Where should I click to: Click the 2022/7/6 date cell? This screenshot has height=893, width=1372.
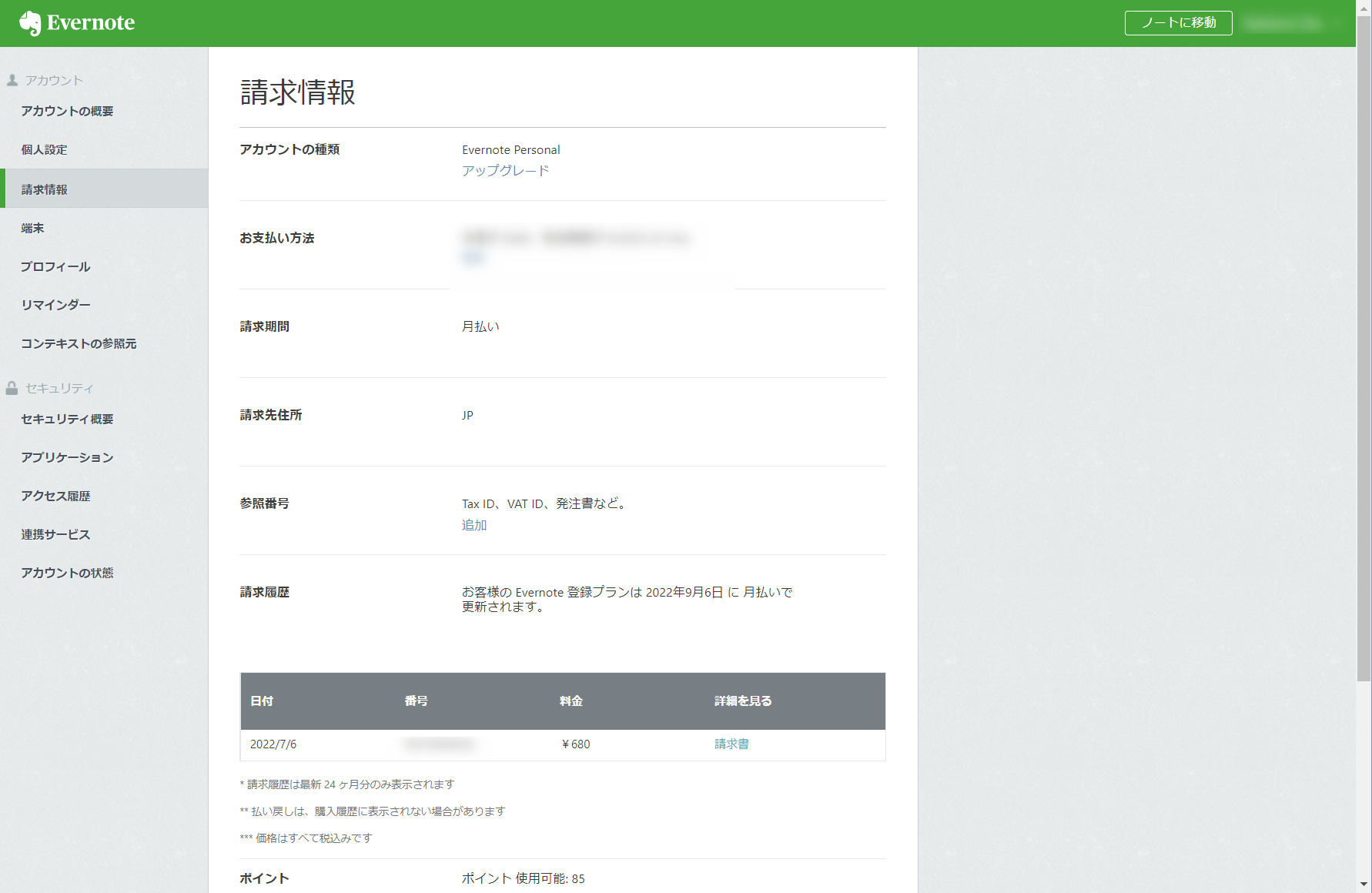(x=273, y=744)
